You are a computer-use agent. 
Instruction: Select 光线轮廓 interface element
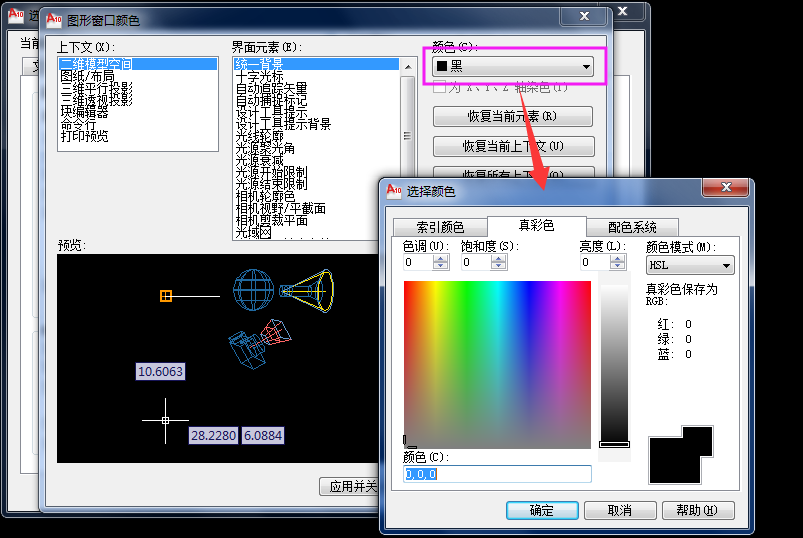point(259,136)
